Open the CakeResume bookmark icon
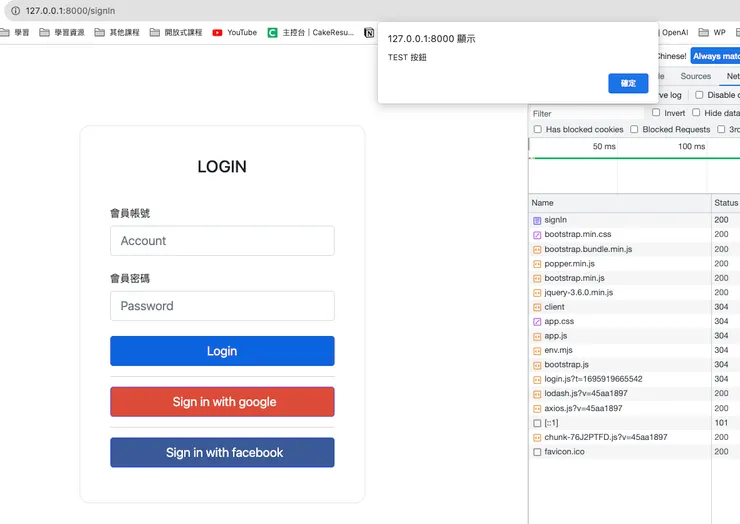The height and width of the screenshot is (524, 740). pyautogui.click(x=272, y=33)
